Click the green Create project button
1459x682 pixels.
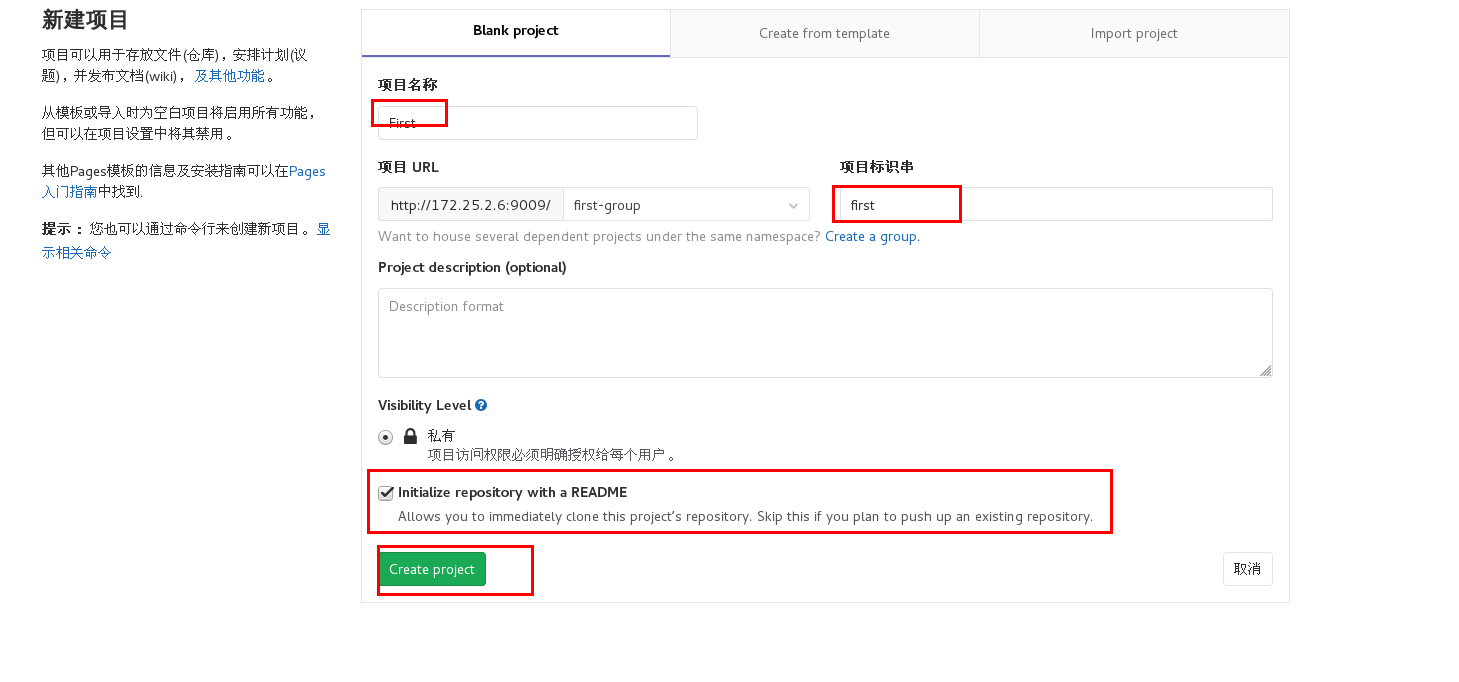pos(432,569)
